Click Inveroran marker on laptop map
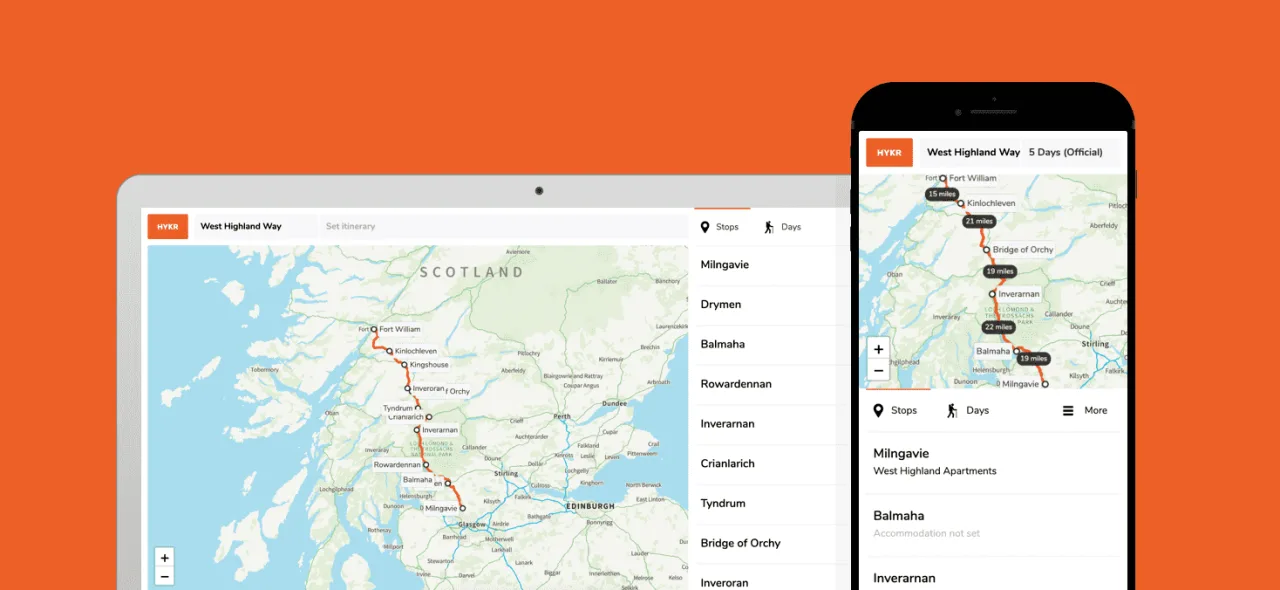 click(x=408, y=388)
